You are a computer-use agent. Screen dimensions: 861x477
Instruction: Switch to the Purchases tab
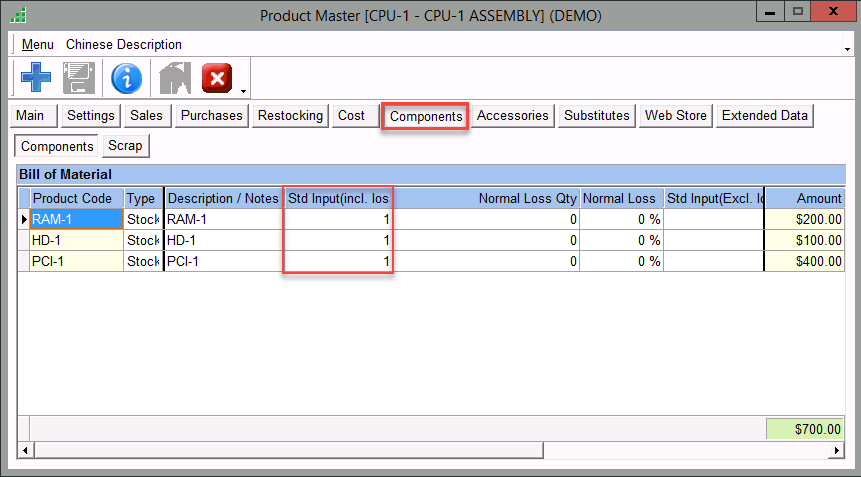211,116
